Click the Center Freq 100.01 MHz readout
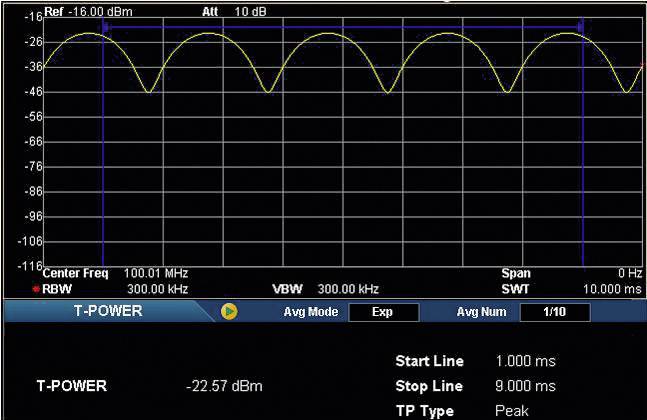The width and height of the screenshot is (647, 420). point(116,273)
